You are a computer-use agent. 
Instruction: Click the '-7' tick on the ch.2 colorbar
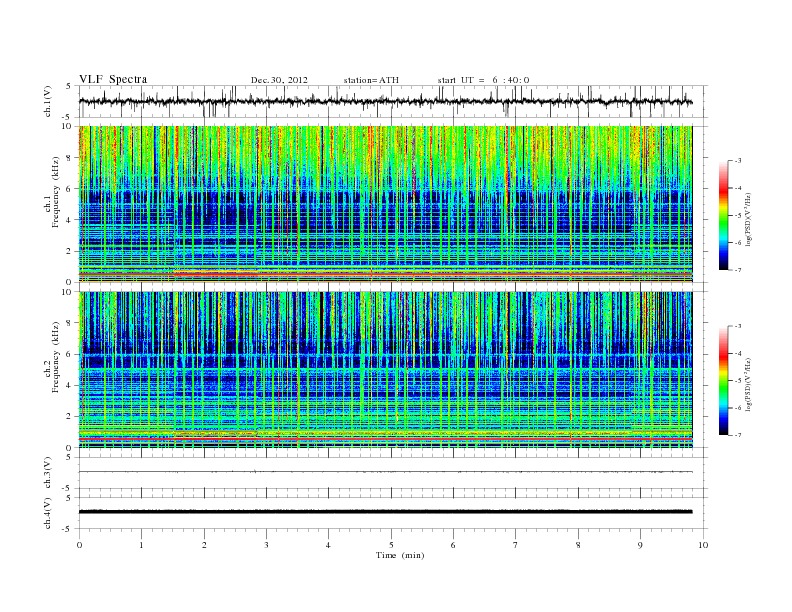tap(738, 435)
